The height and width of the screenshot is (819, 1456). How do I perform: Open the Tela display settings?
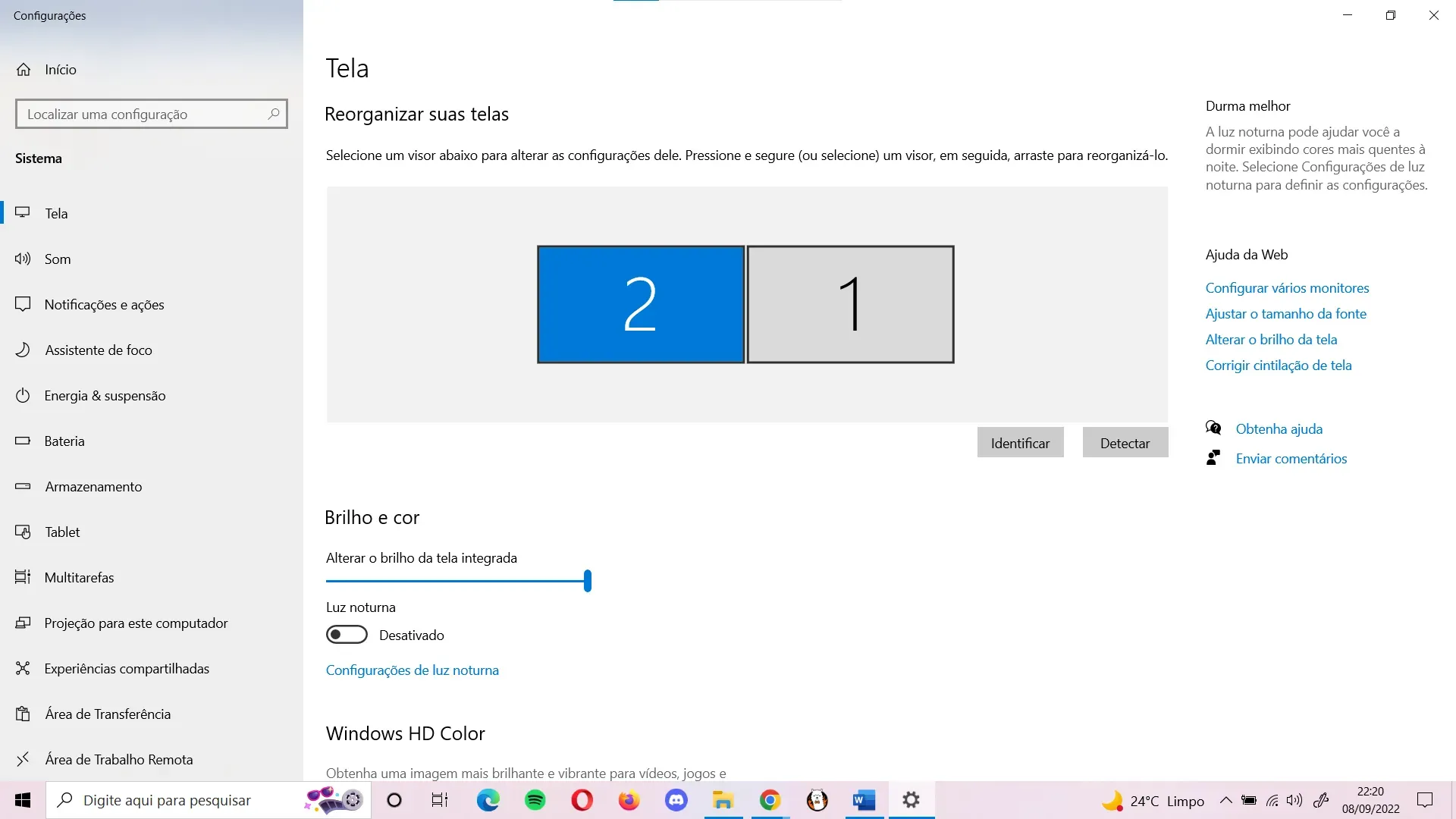coord(152,213)
